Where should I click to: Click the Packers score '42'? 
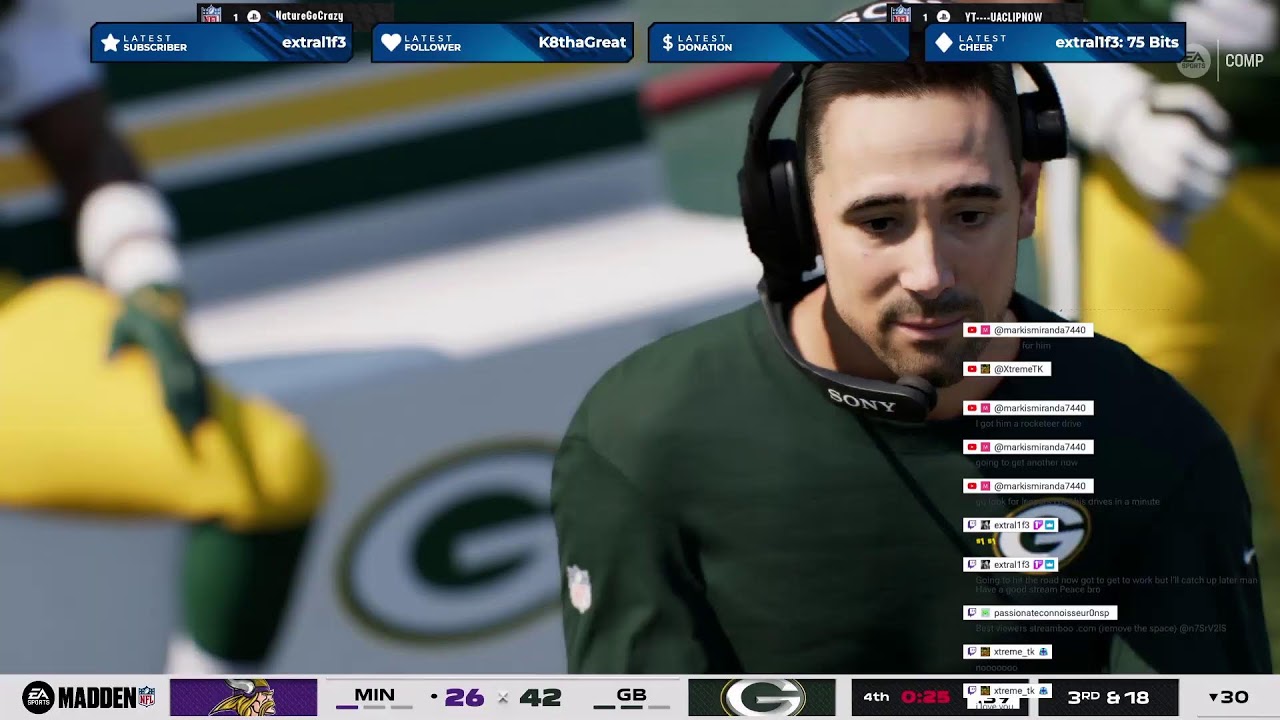point(540,697)
